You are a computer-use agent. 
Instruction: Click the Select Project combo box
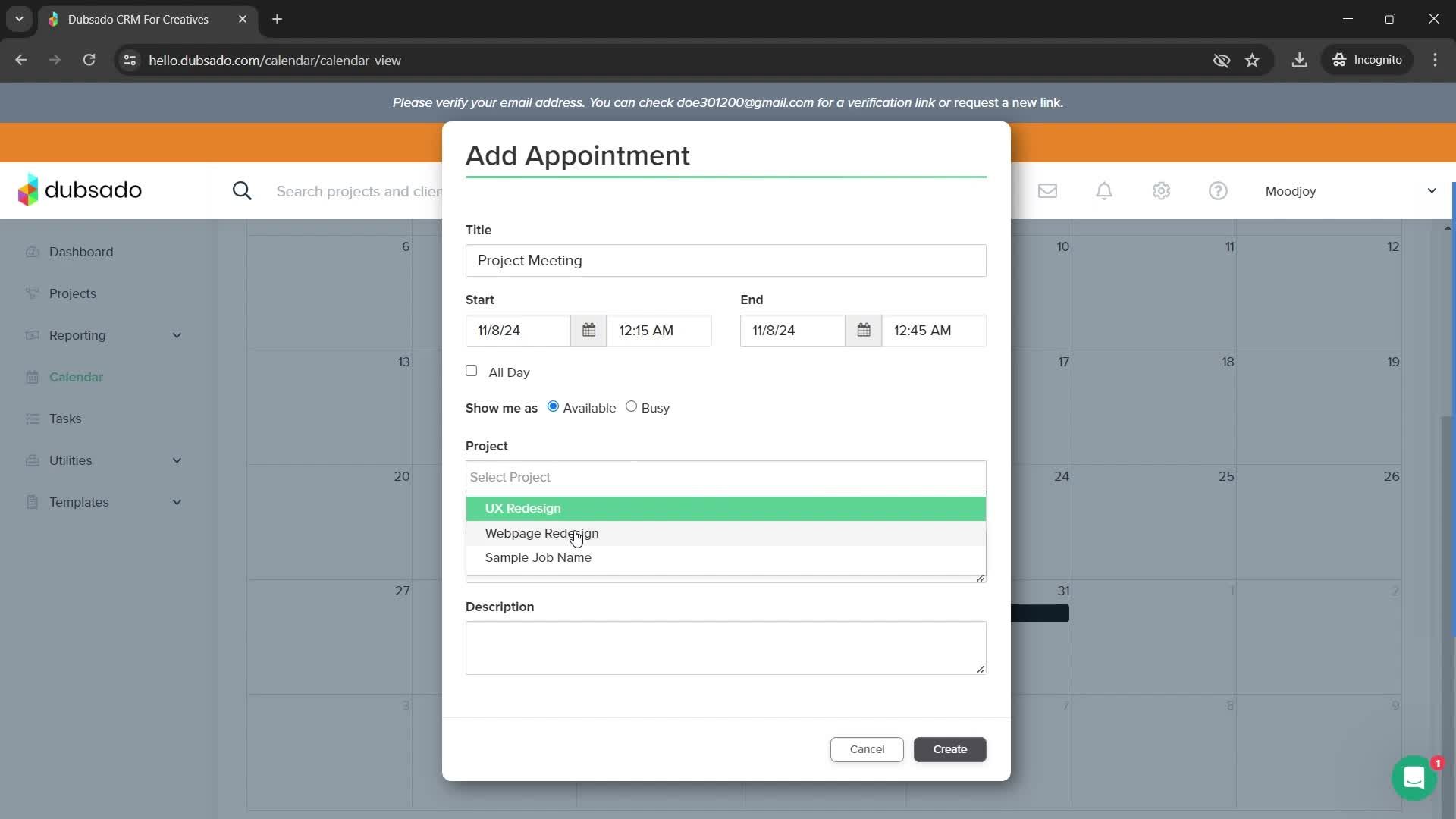point(726,477)
